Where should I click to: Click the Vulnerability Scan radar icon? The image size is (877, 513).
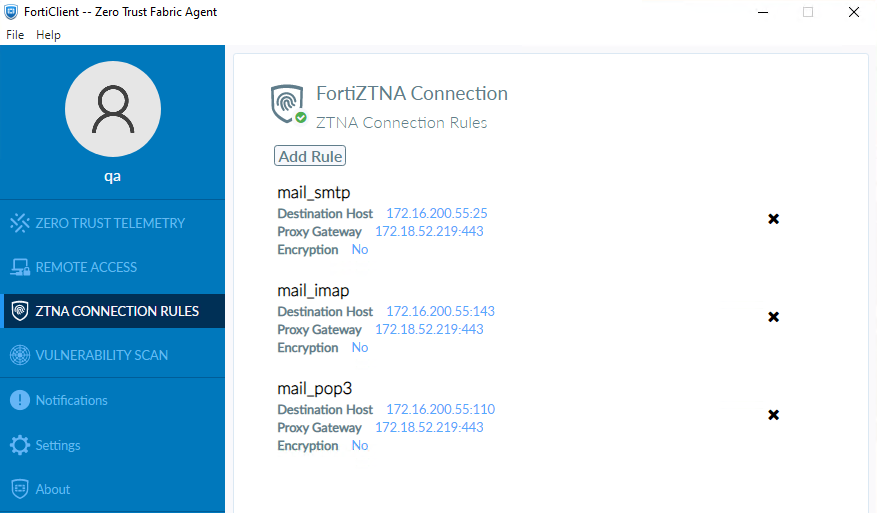click(x=20, y=355)
